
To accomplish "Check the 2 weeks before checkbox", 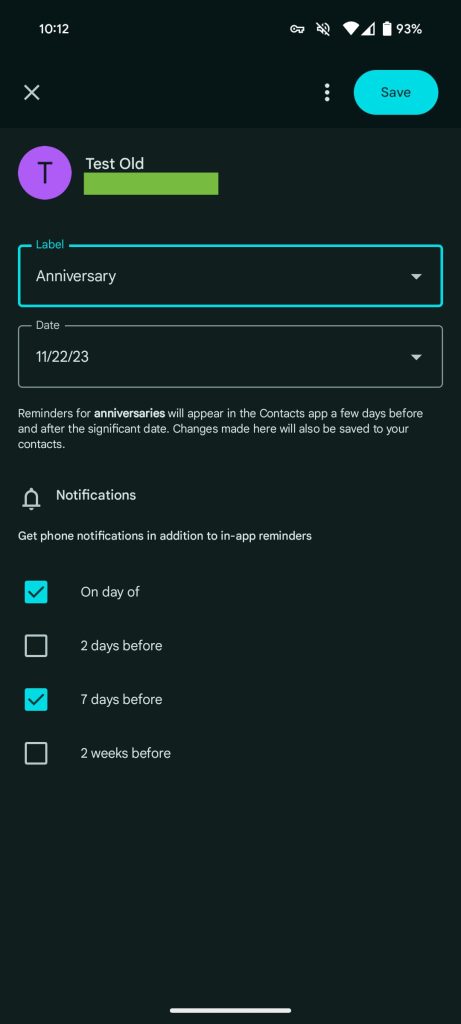I will click(36, 753).
